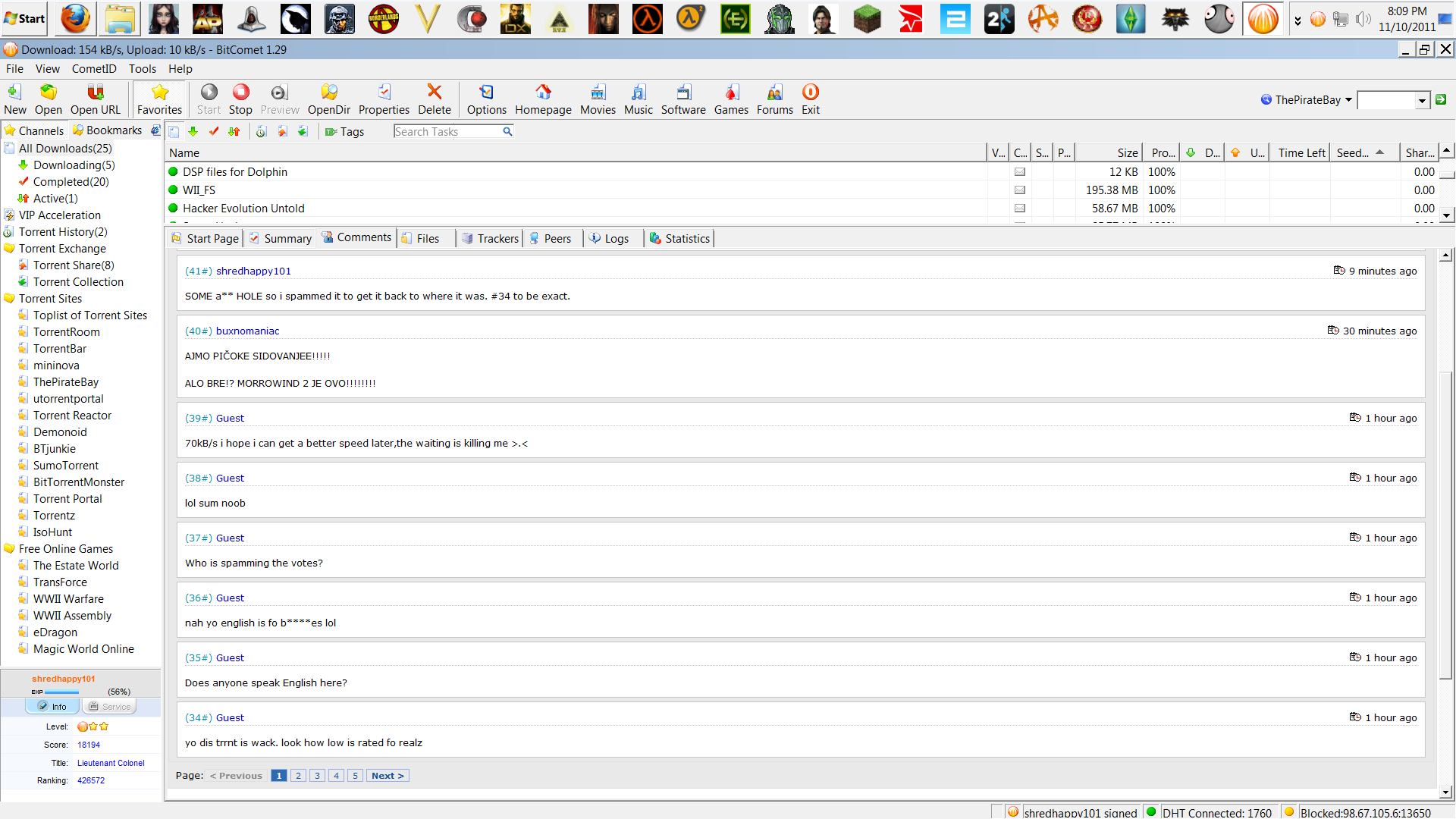Open the Tools menu

[x=142, y=68]
